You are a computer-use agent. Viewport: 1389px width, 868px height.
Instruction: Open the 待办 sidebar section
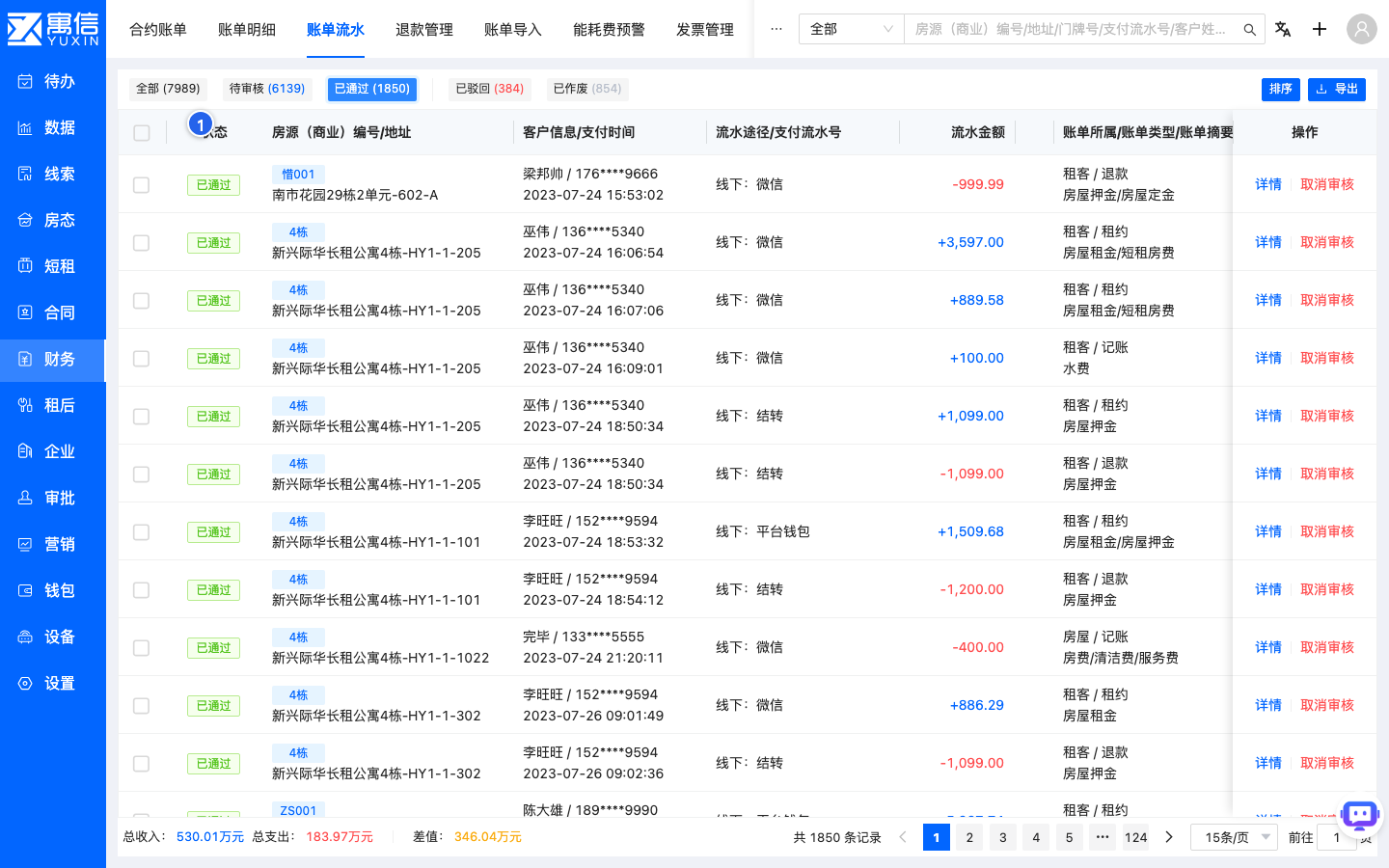(x=53, y=82)
